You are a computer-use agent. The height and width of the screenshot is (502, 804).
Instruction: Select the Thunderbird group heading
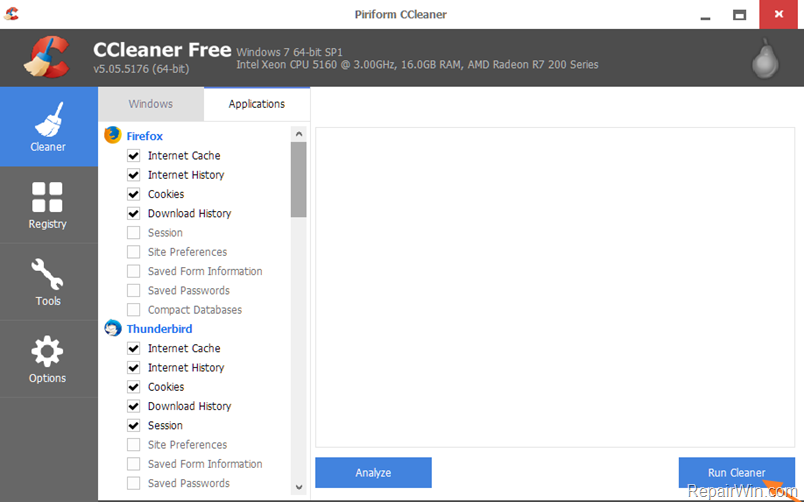coord(159,329)
